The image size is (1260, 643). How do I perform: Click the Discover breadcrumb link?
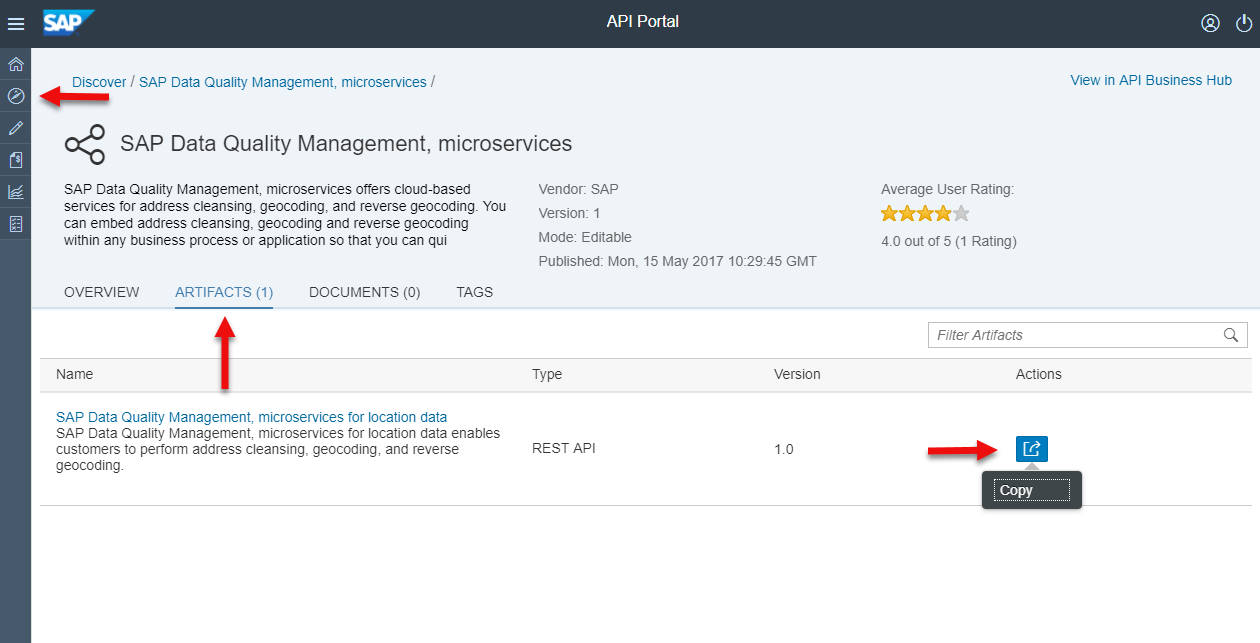tap(99, 82)
